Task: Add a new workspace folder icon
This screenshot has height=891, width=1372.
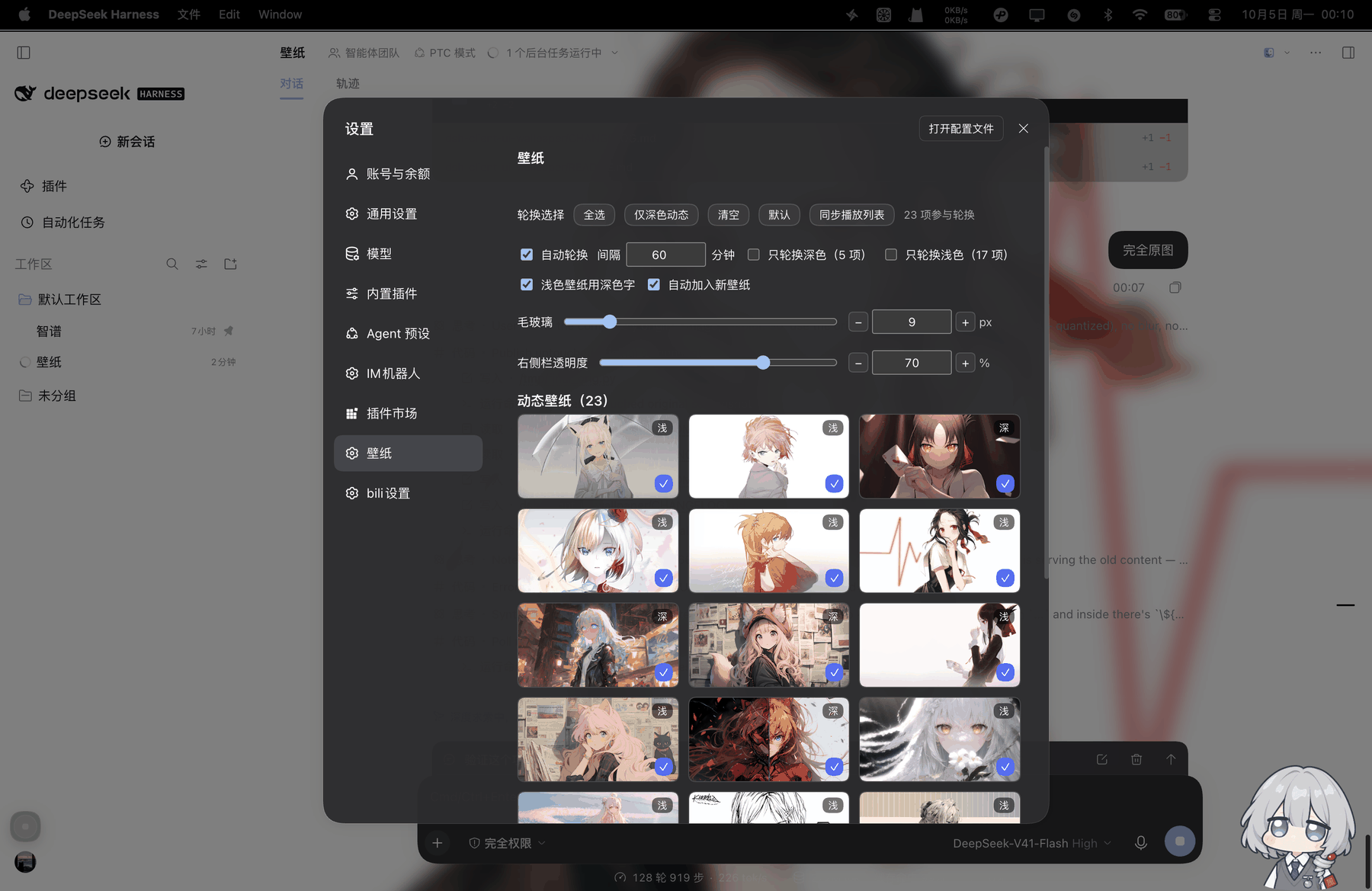Action: [230, 264]
